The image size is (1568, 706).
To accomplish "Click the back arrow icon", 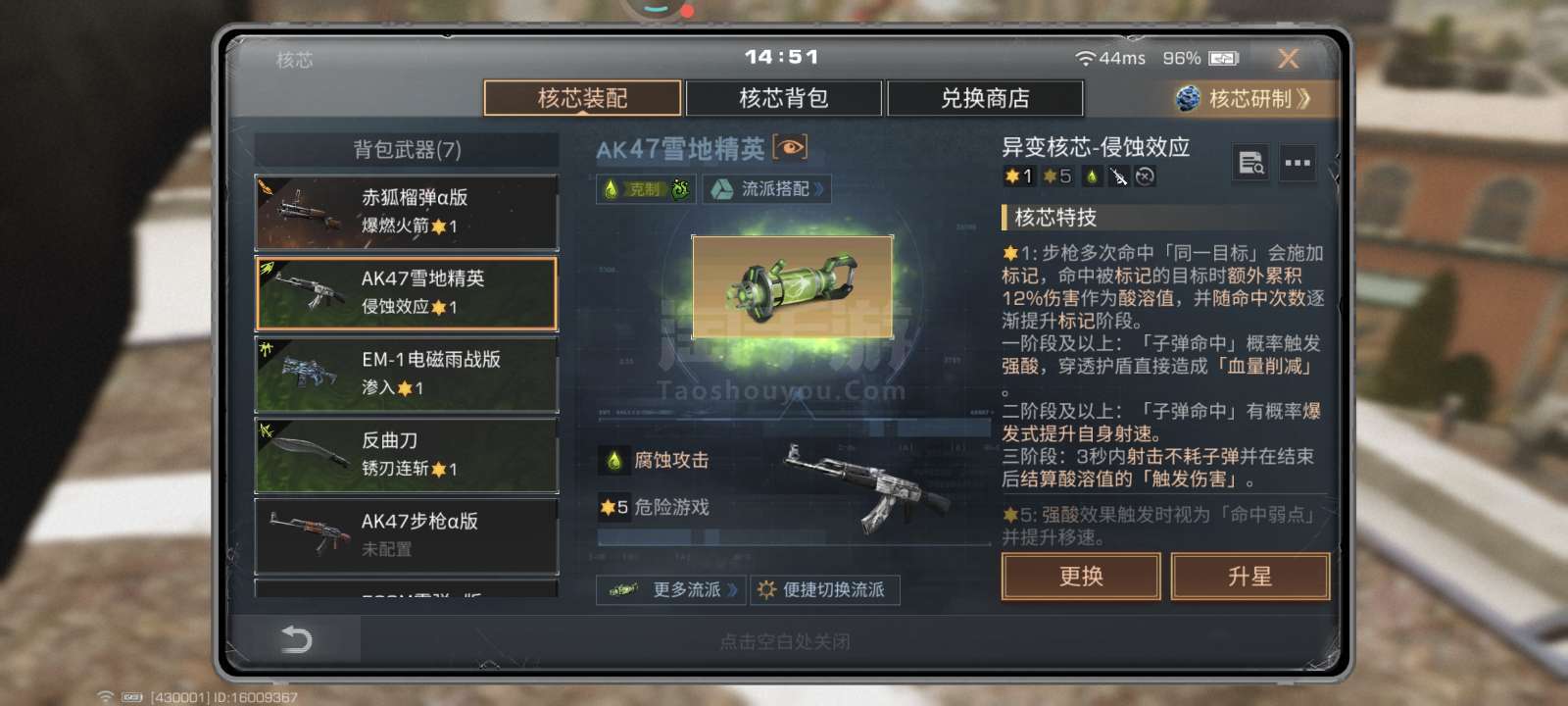I will click(x=296, y=639).
